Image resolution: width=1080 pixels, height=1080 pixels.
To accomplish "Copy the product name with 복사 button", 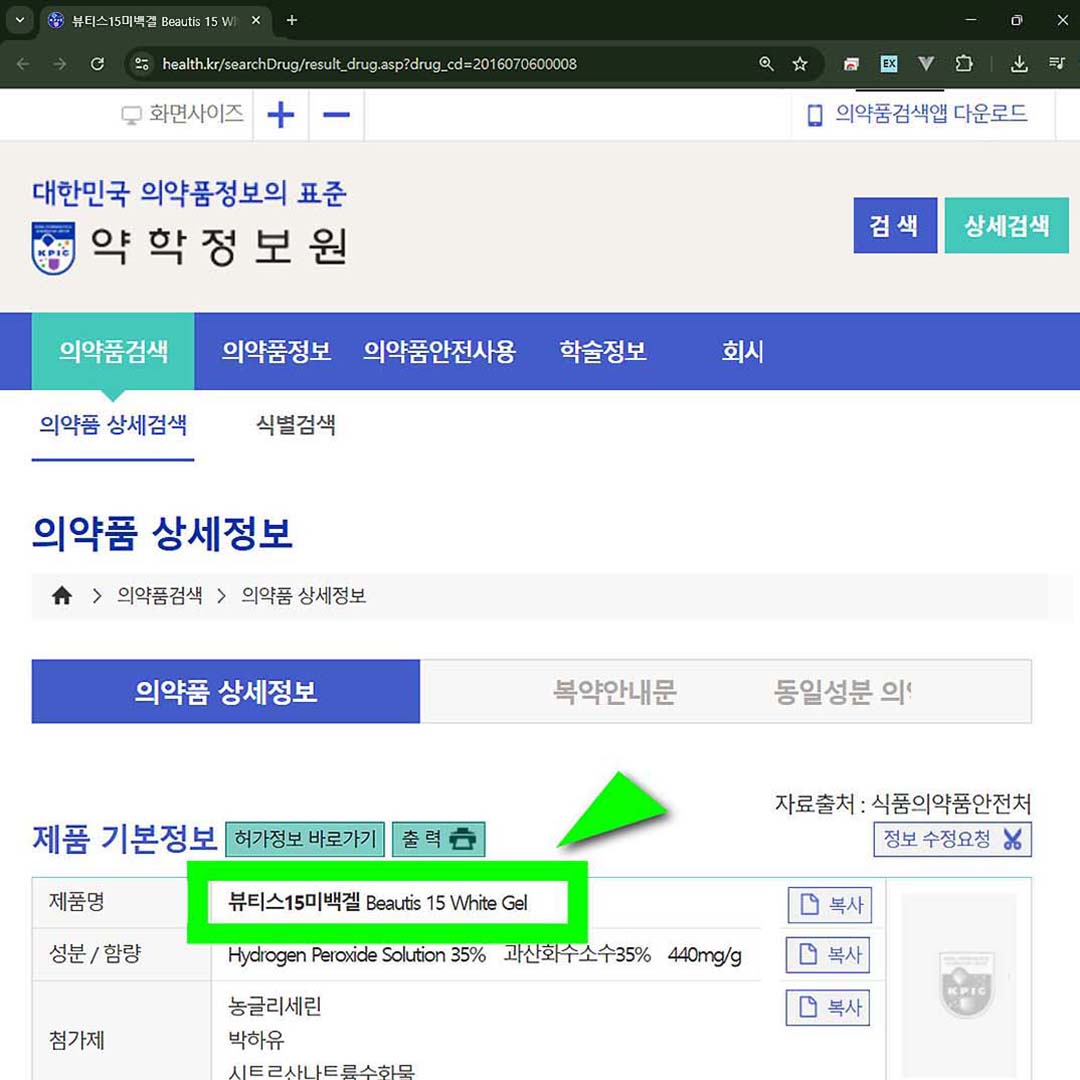I will tap(829, 904).
